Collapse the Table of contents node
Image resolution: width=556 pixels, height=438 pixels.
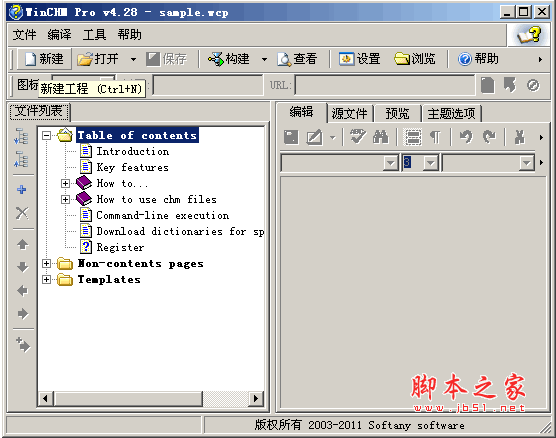pos(46,135)
